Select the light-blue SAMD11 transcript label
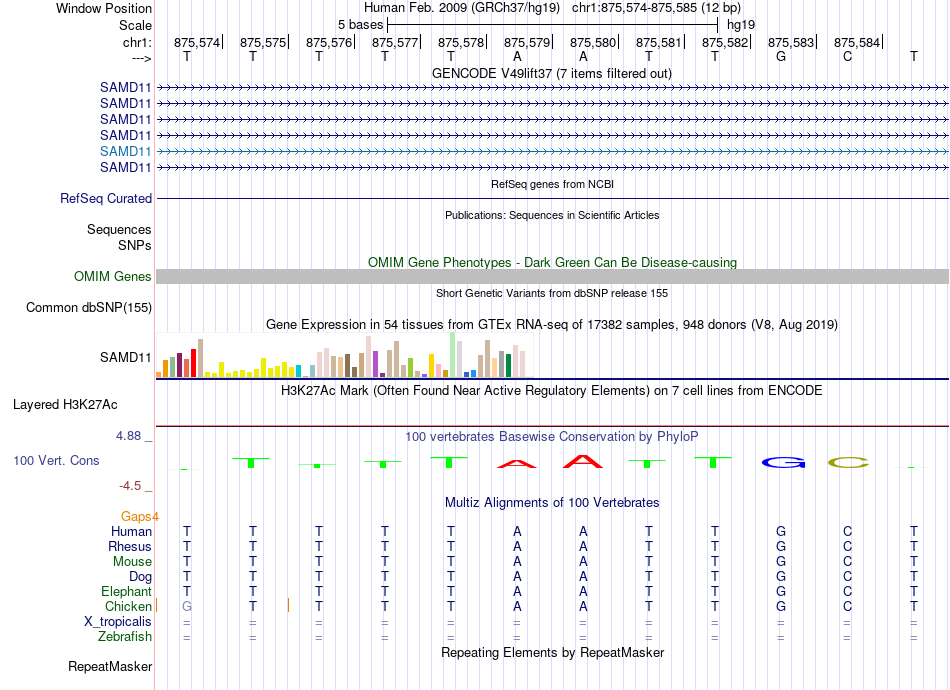950x690 pixels. pyautogui.click(x=125, y=151)
